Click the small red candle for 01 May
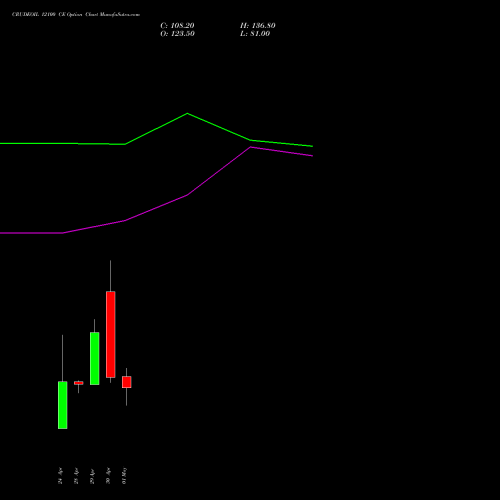This screenshot has height=500, width=500. pyautogui.click(x=127, y=382)
